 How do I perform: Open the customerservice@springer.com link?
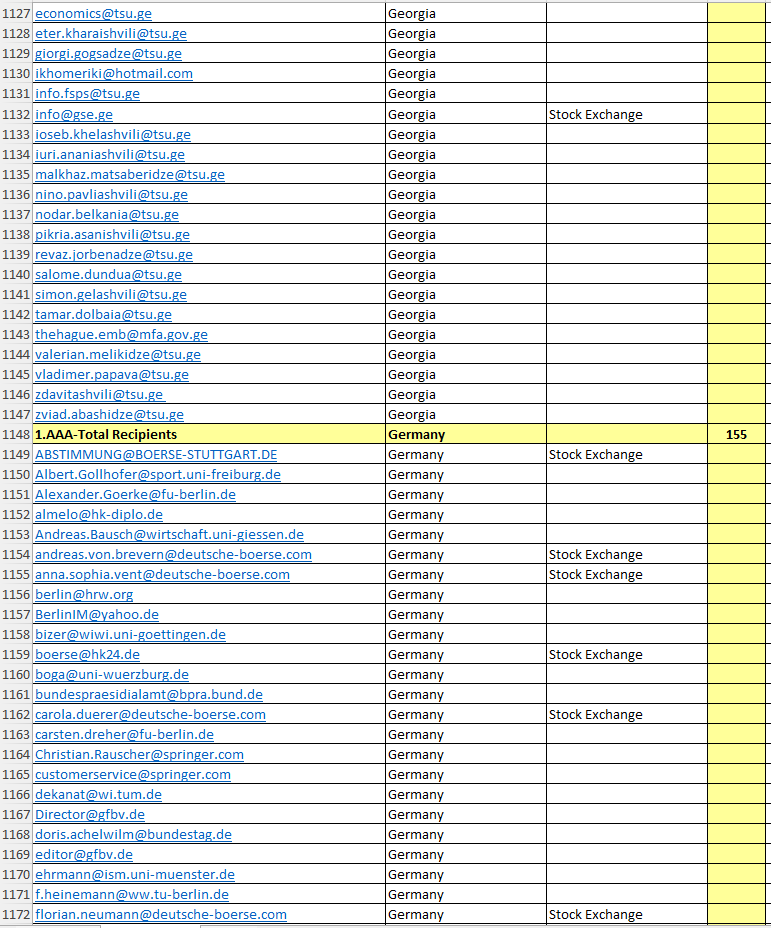[x=133, y=774]
